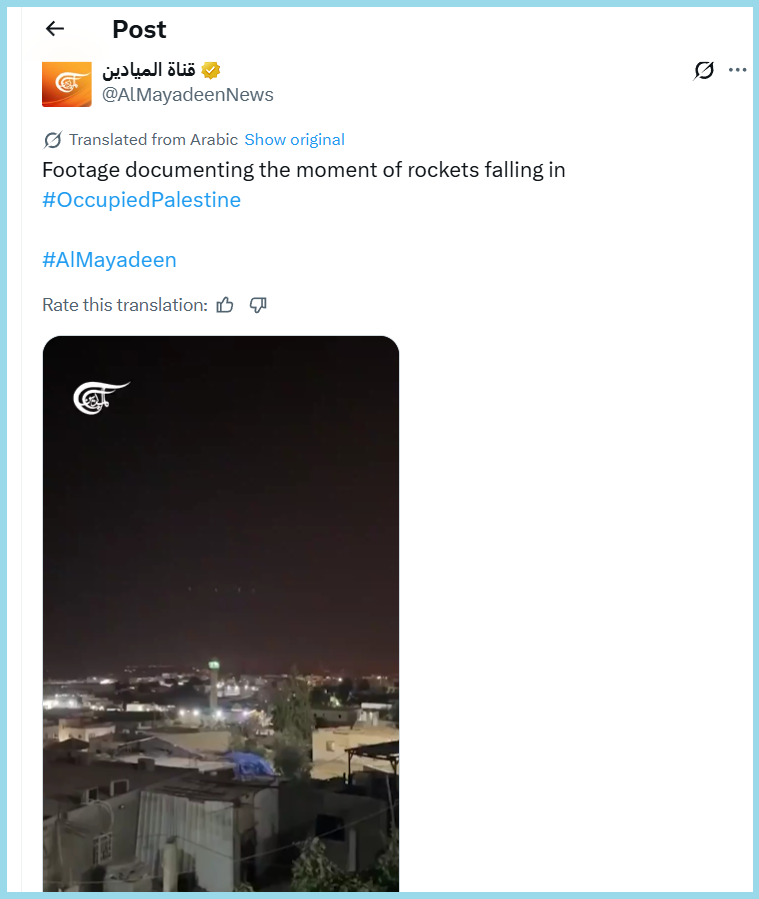Open the #OccupiedPalestine hashtag
759x899 pixels.
[141, 200]
